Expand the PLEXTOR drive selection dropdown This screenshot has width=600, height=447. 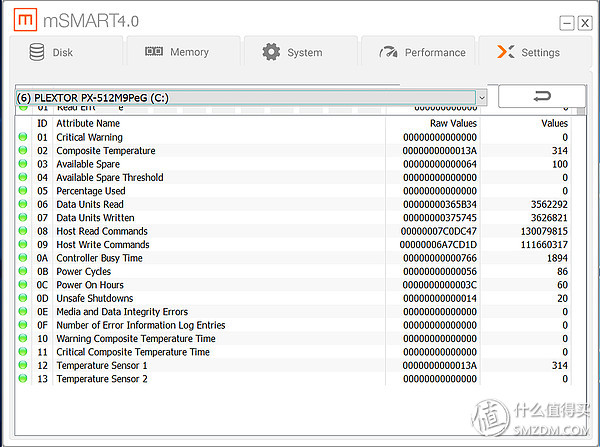[482, 98]
